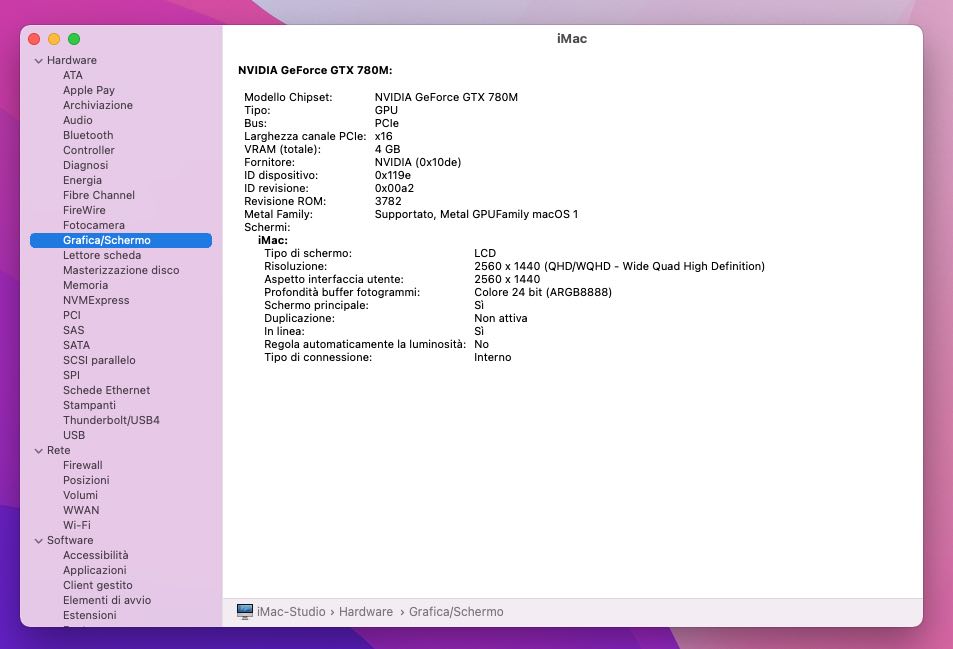The image size is (953, 649).
Task: Click the VRAM value 4 GB
Action: click(x=387, y=149)
